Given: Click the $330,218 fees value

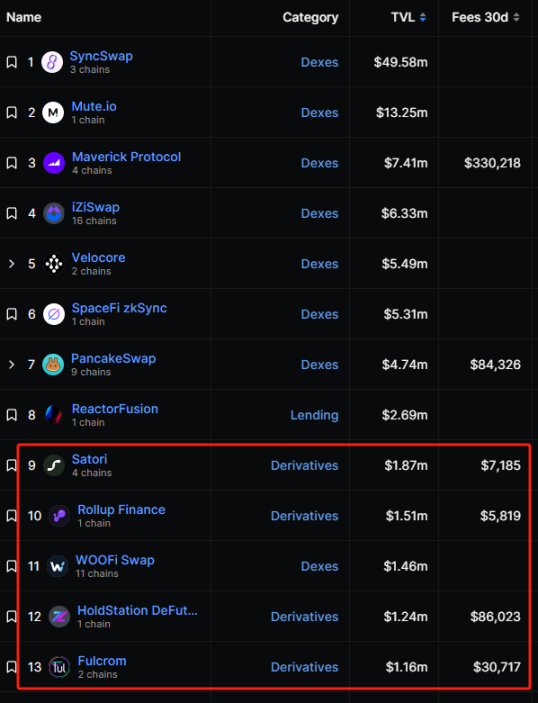Looking at the screenshot, I should 492,163.
